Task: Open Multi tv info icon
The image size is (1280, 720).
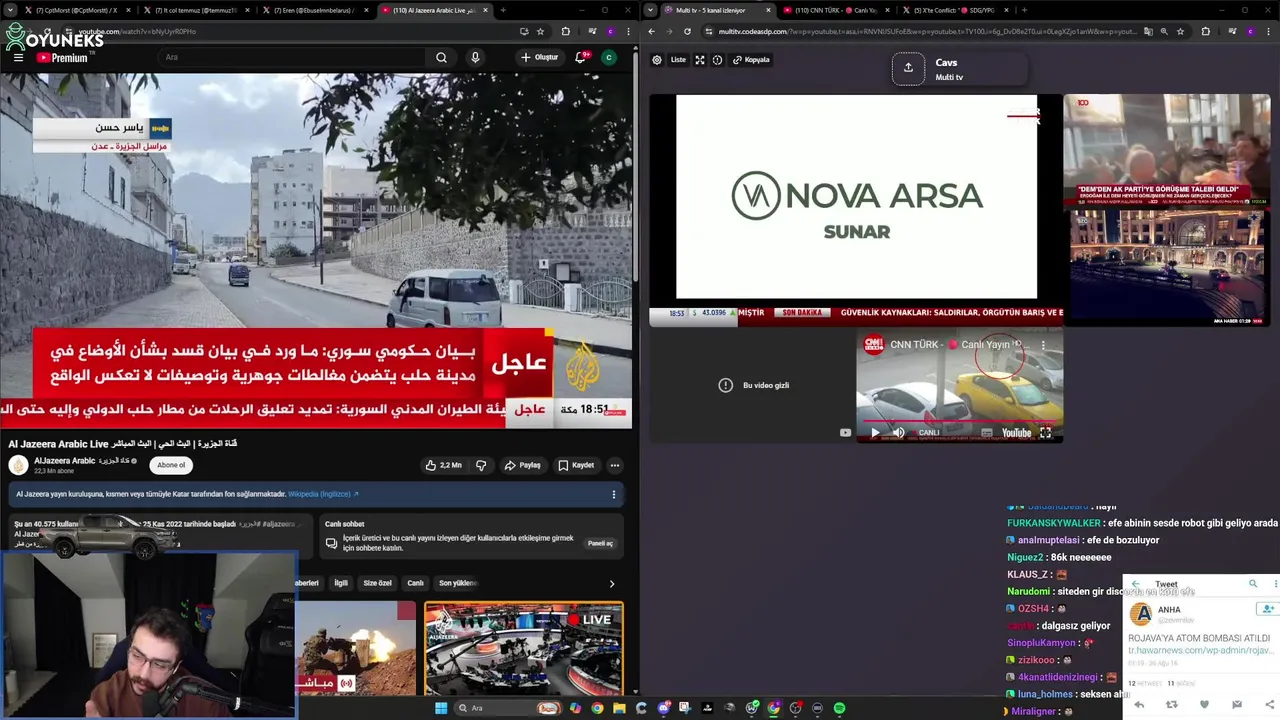Action: [717, 60]
